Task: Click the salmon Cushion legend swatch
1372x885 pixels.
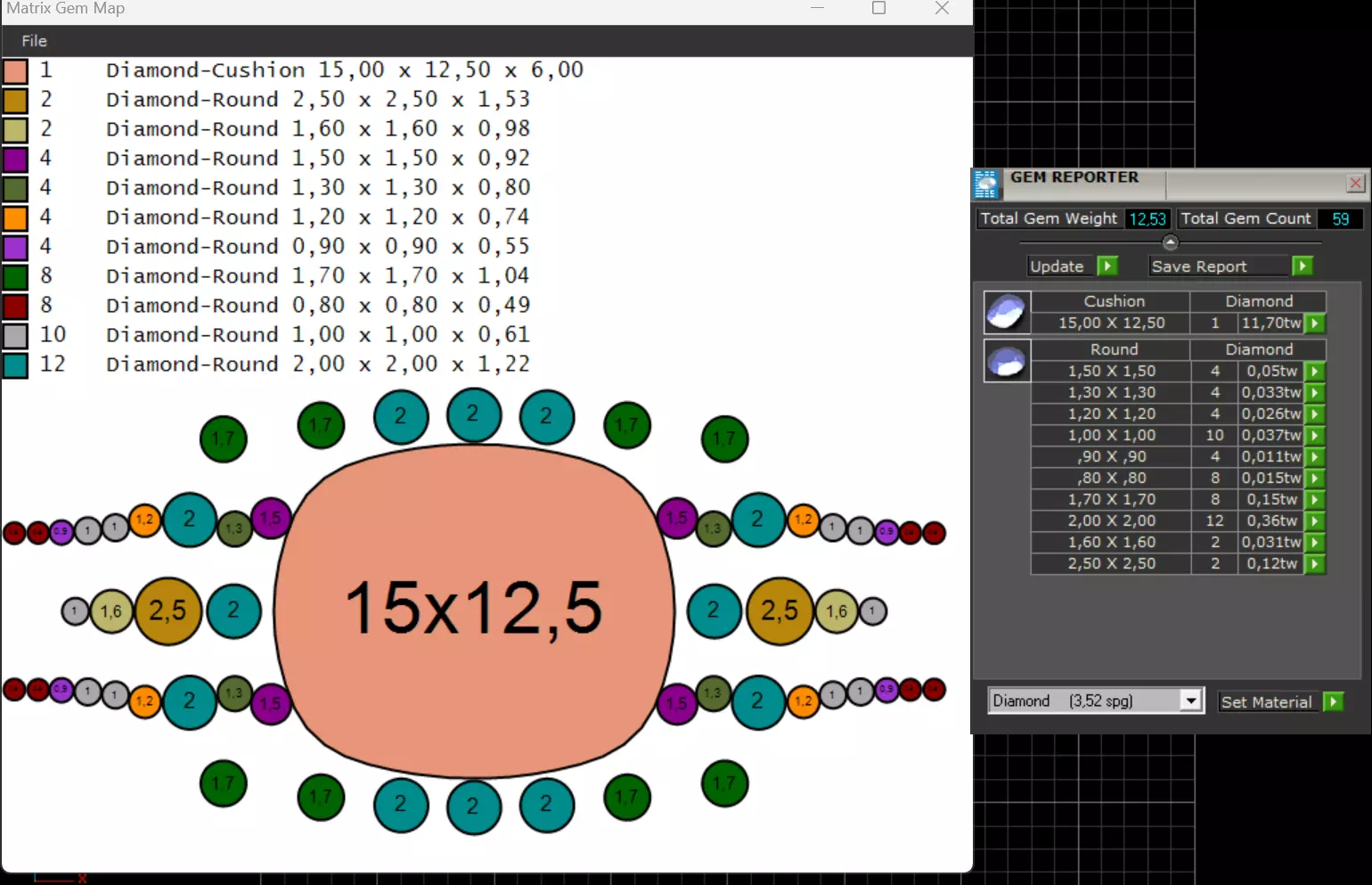Action: 15,70
